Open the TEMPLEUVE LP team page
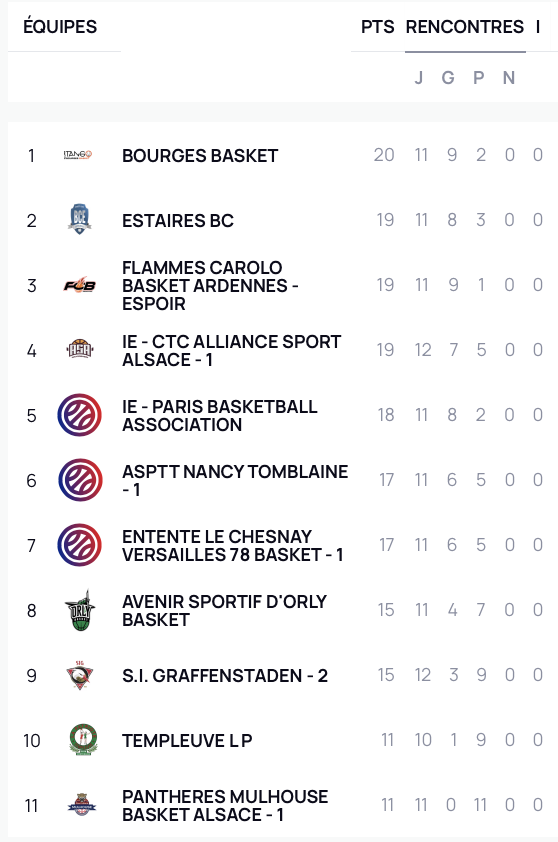558x842 pixels. (187, 741)
